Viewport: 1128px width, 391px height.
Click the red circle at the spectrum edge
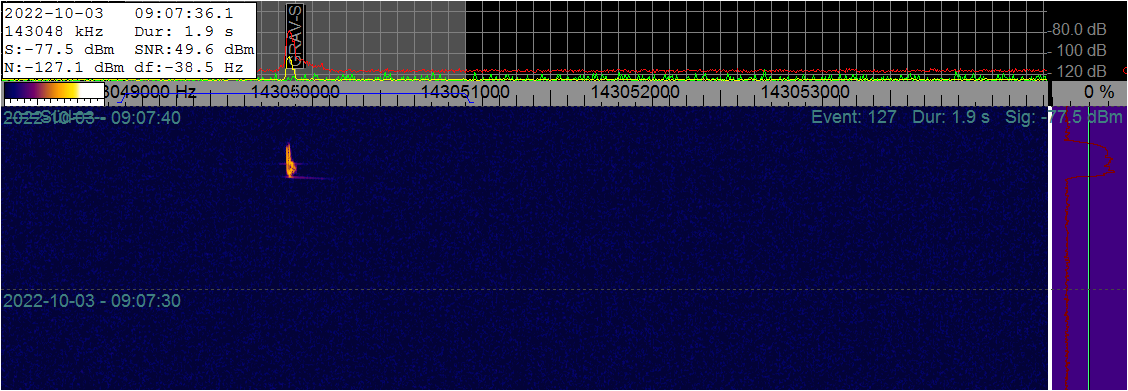1126,71
